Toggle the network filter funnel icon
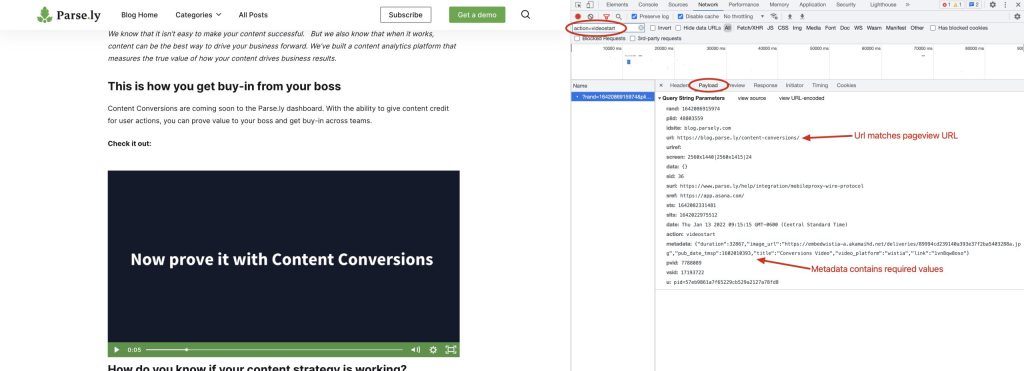 tap(606, 16)
